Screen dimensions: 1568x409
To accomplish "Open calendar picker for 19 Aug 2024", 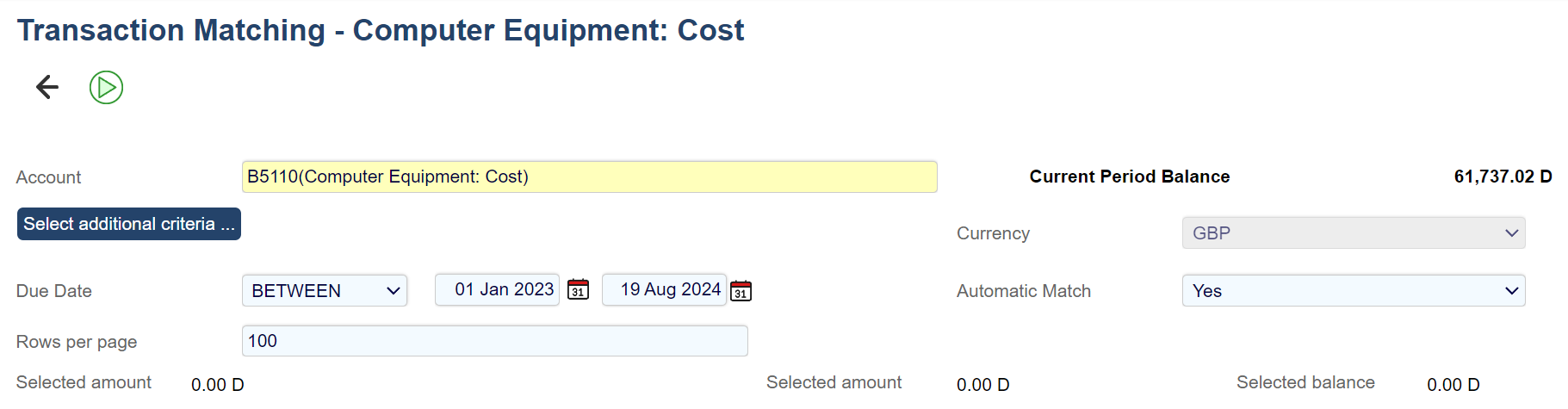I will [741, 291].
